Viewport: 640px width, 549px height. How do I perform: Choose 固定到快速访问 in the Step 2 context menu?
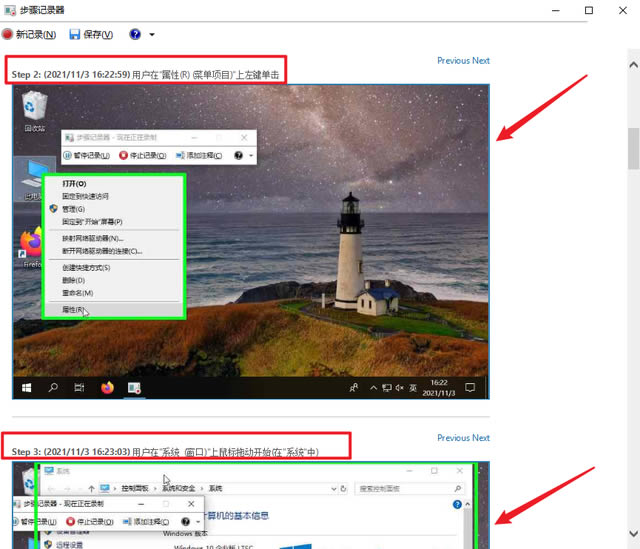pos(114,196)
